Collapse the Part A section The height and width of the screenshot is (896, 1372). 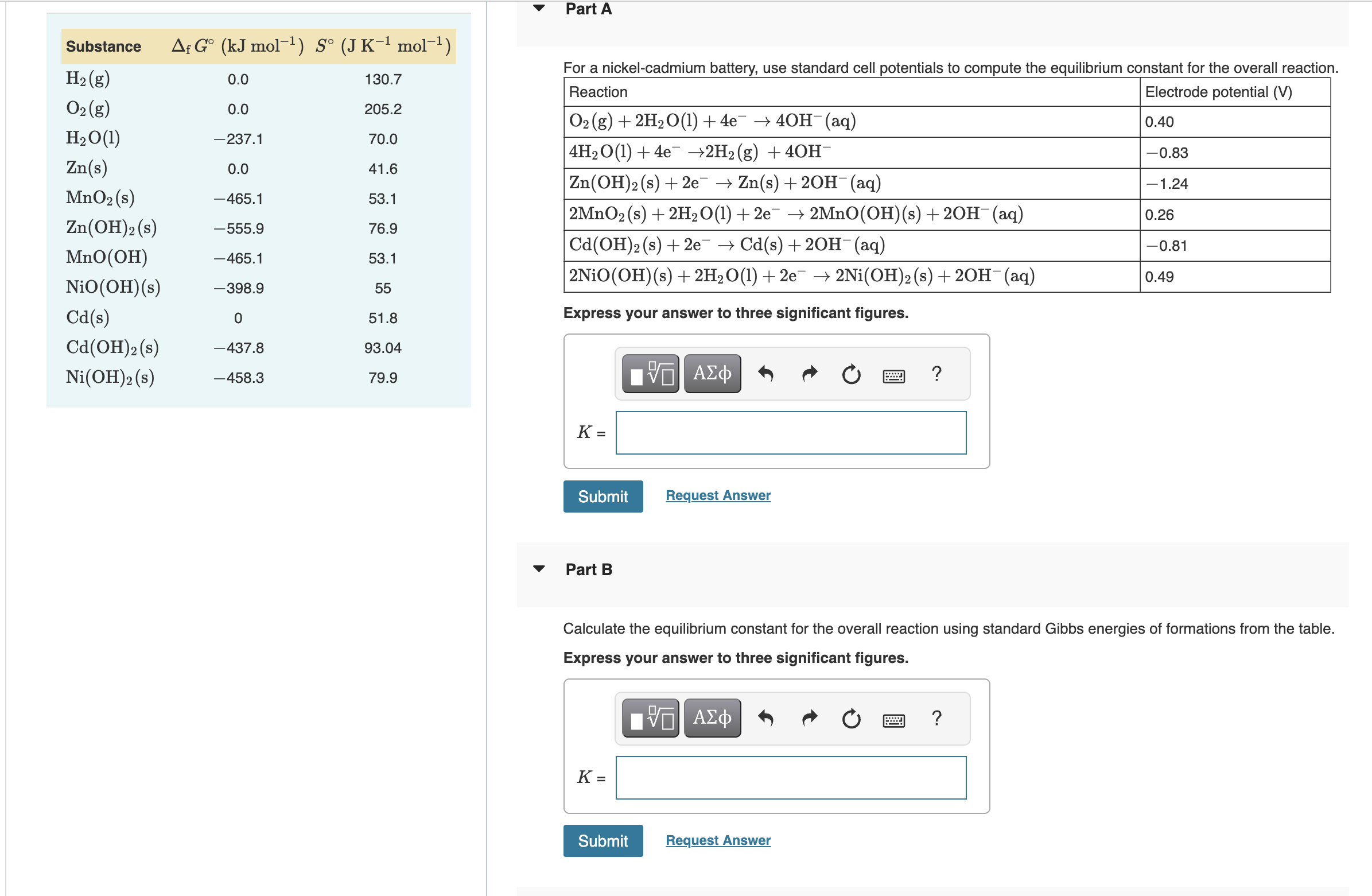[x=539, y=8]
